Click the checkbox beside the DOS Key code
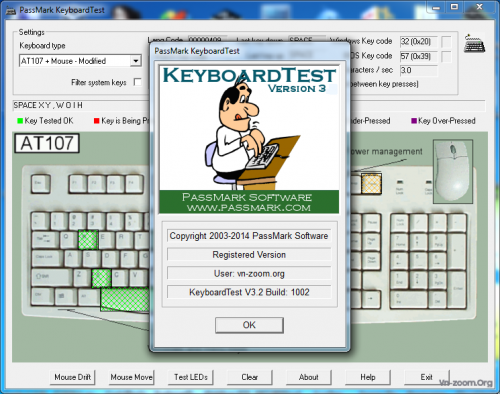Screen dimensions: 500x394 tap(446, 56)
